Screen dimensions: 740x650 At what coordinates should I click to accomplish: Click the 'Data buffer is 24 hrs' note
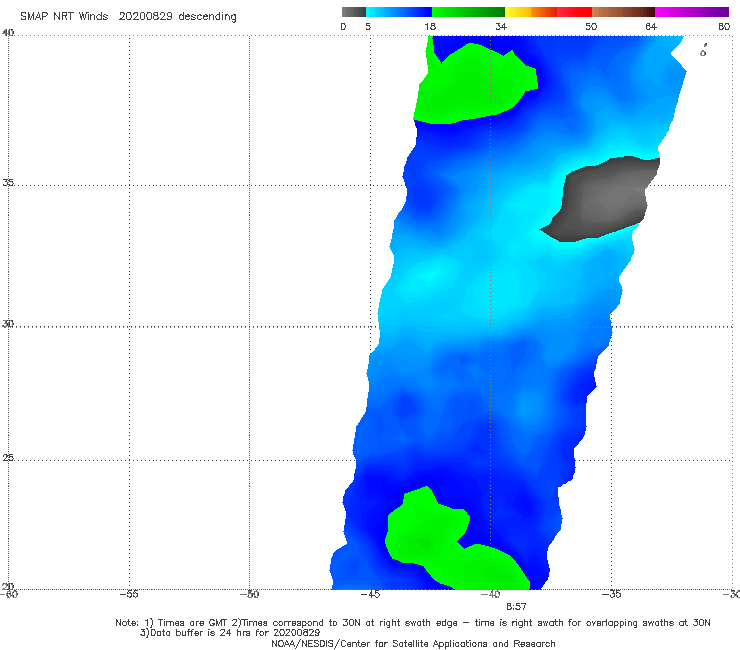tap(230, 633)
